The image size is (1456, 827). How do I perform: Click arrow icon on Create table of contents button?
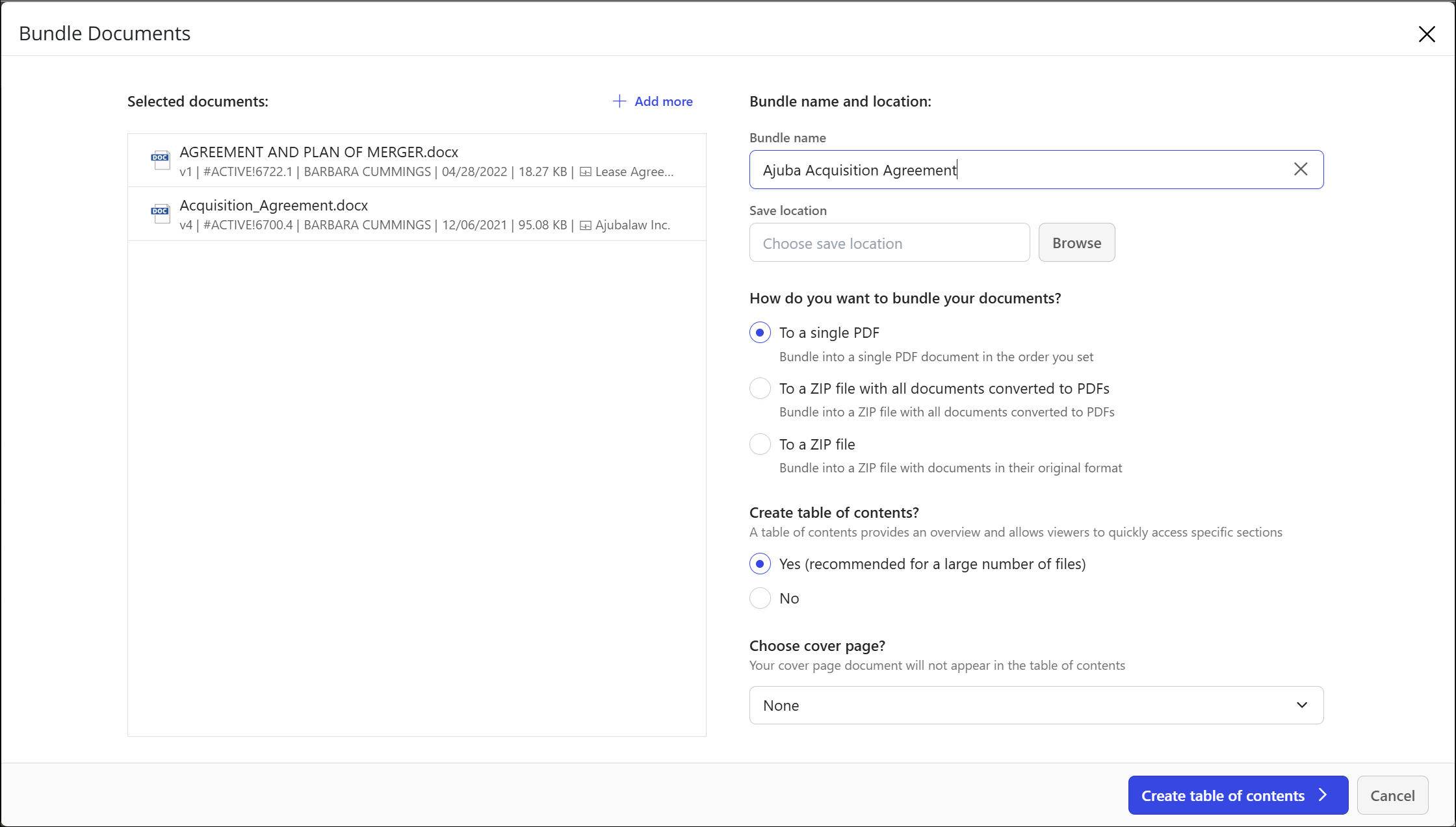coord(1323,795)
